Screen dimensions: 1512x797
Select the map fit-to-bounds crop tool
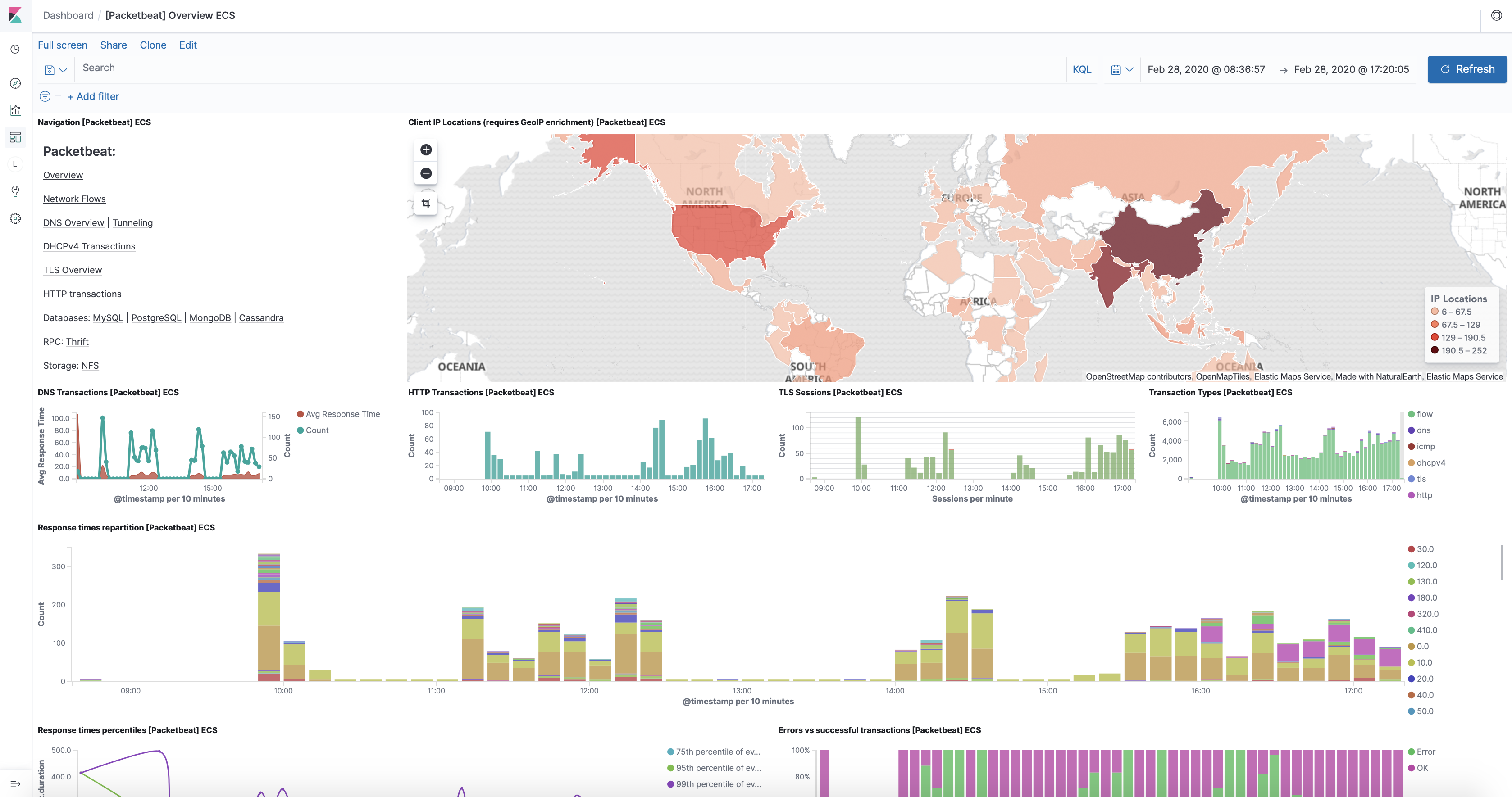(x=426, y=204)
